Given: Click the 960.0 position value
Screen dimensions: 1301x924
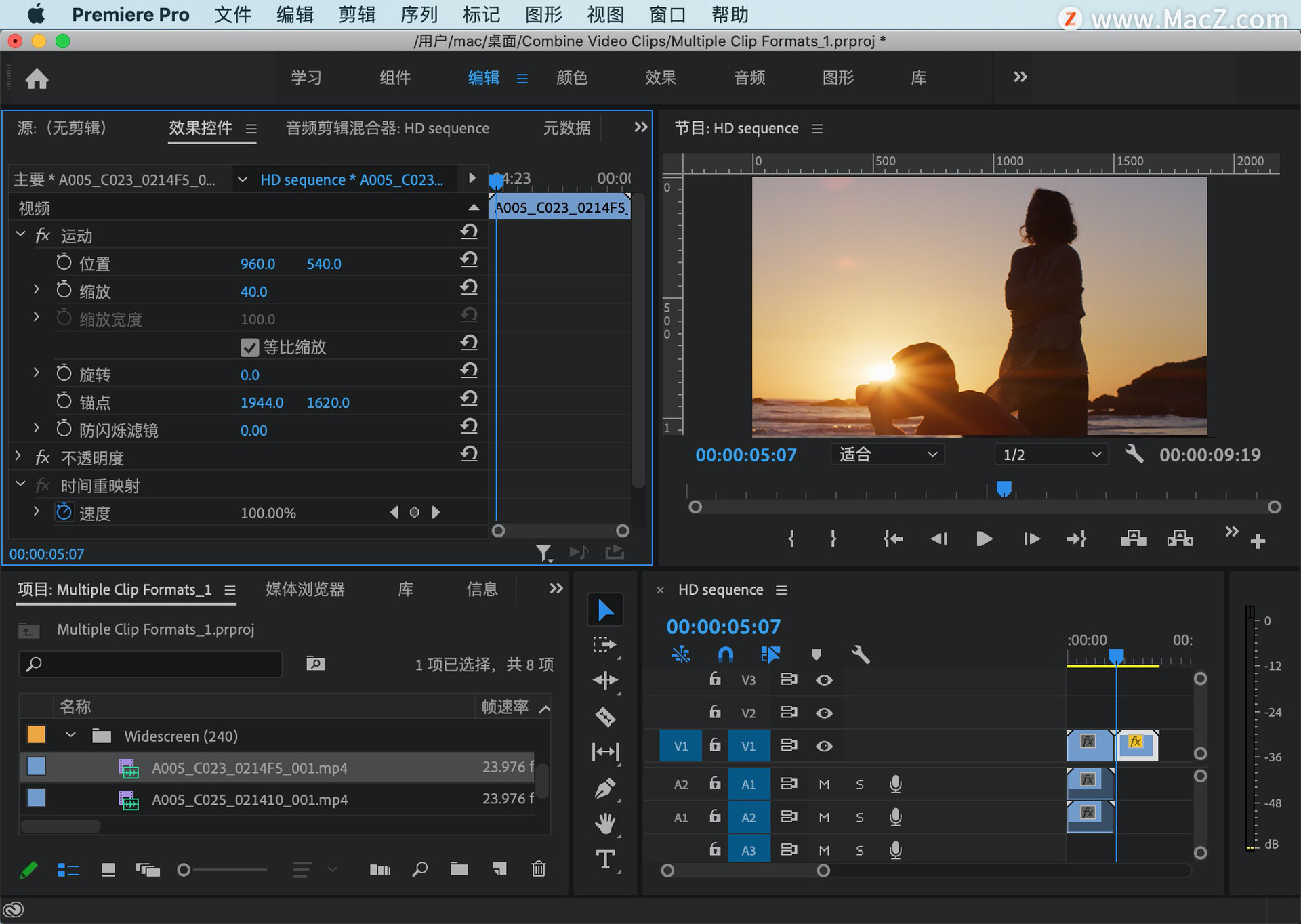Looking at the screenshot, I should [x=257, y=264].
